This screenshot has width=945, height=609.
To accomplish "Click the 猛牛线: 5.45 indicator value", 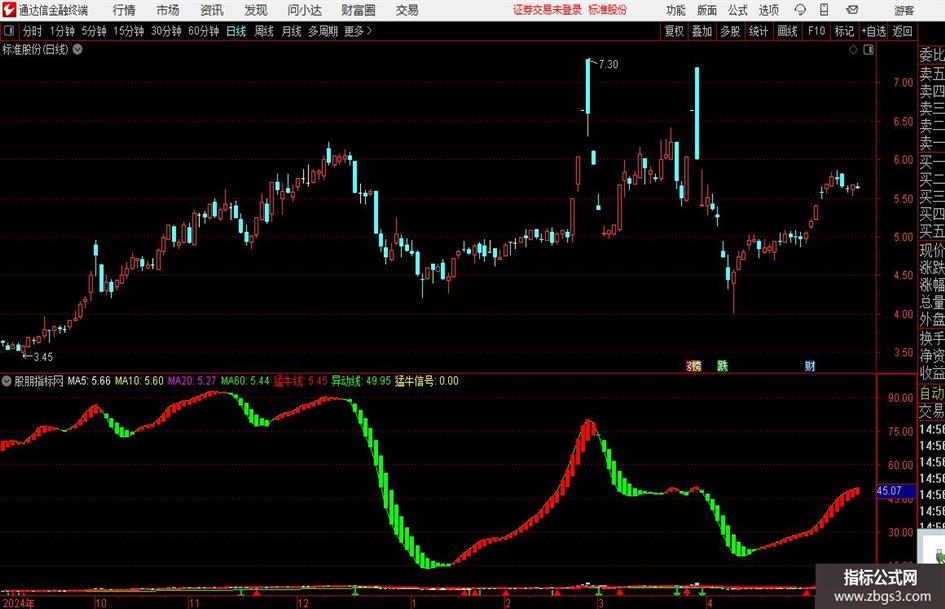I will coord(300,381).
